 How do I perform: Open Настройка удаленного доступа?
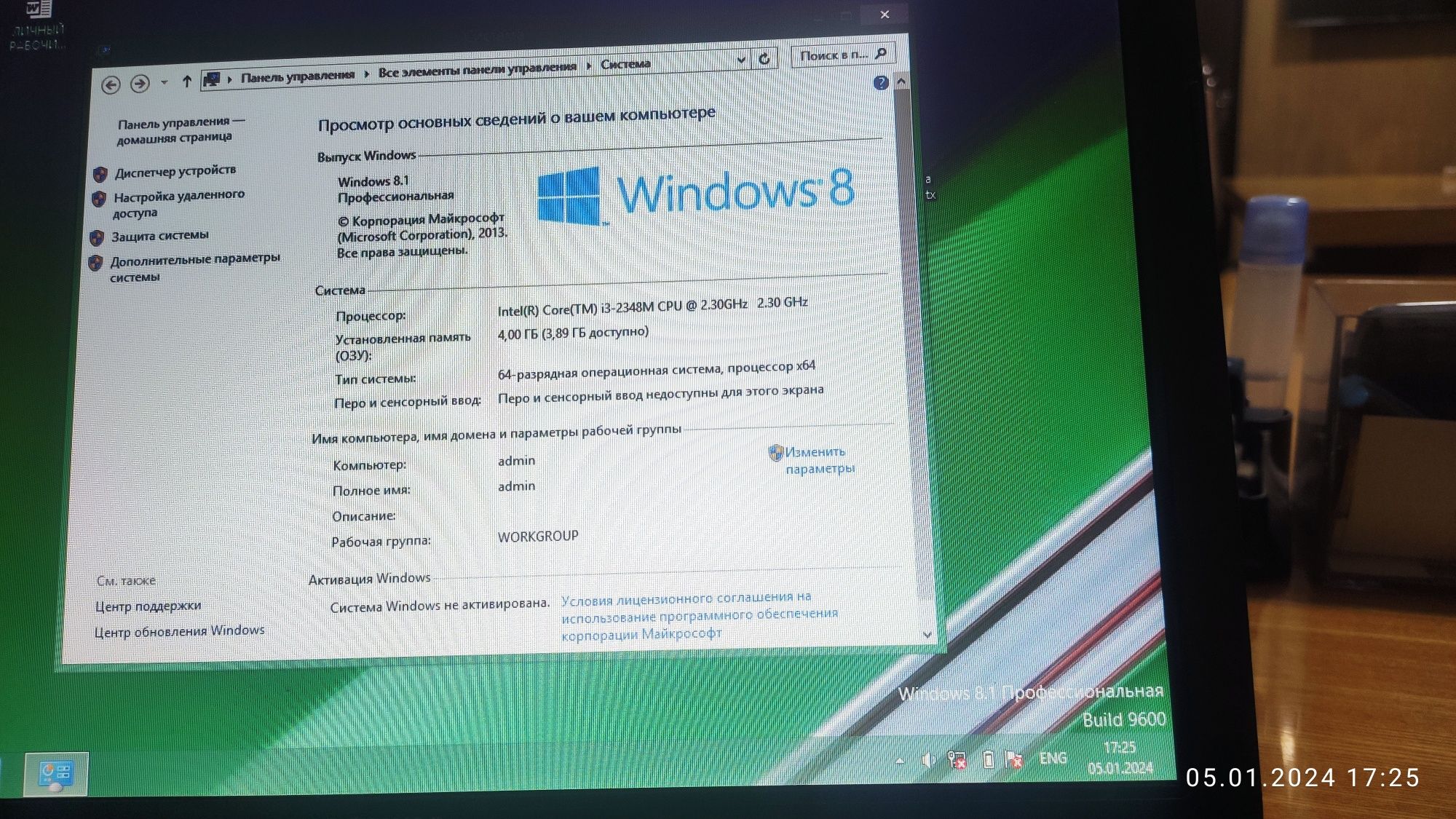pos(178,204)
